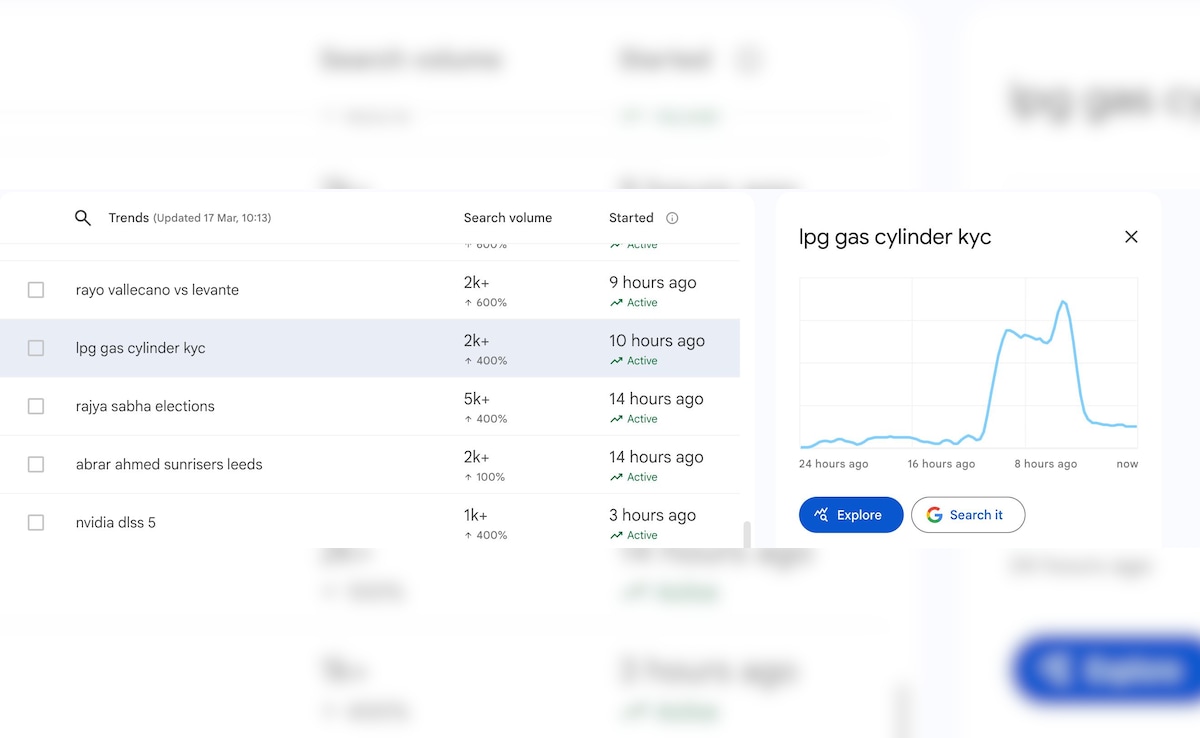The image size is (1200, 738).
Task: Open the nvidia dlss 5 trend row
Action: (116, 522)
